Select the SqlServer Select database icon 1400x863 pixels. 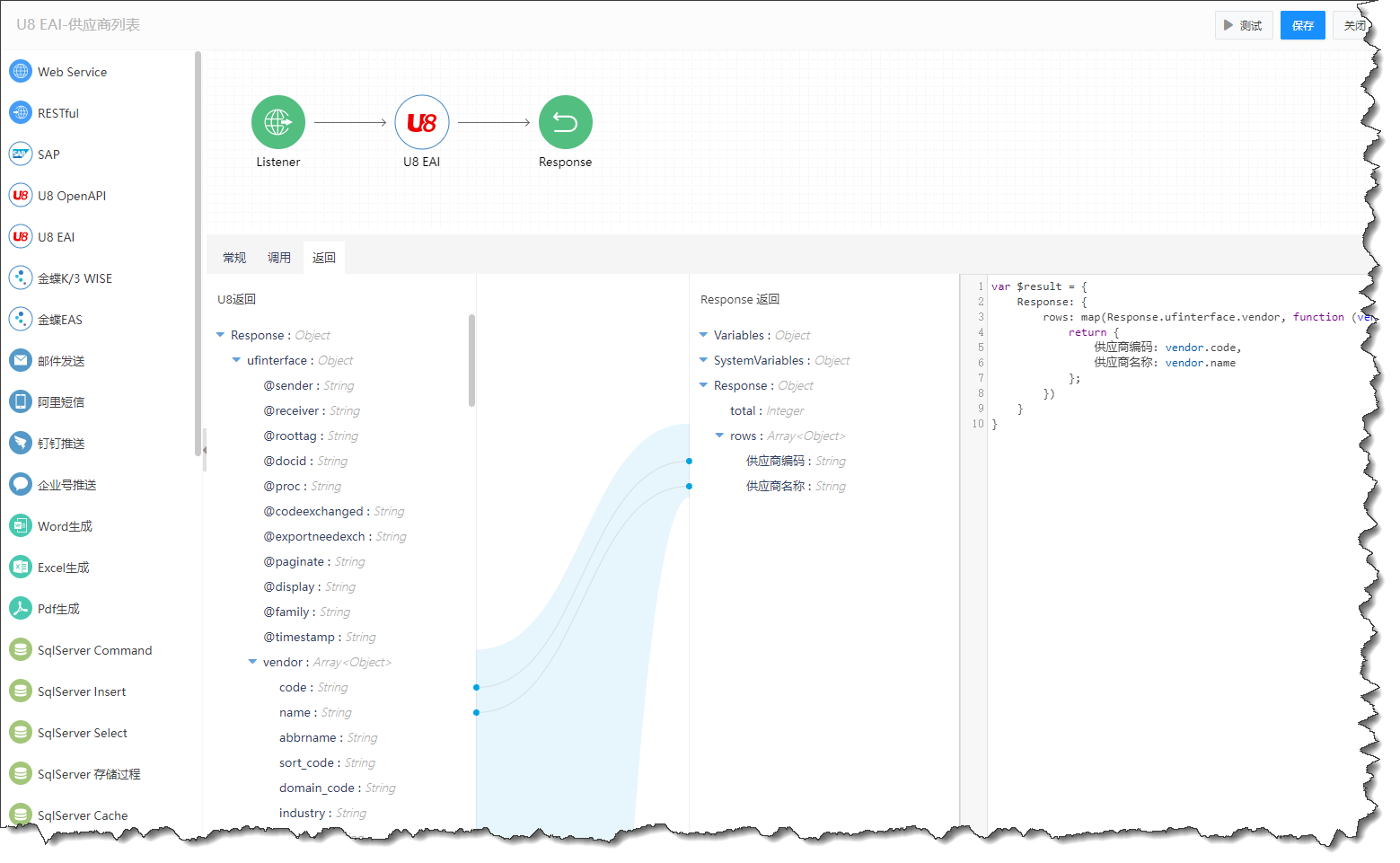pyautogui.click(x=21, y=732)
